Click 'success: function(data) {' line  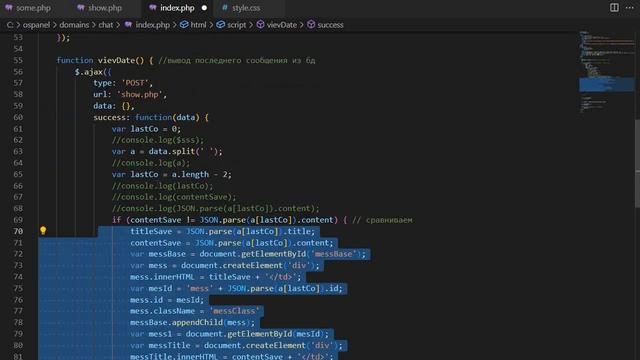[151, 118]
